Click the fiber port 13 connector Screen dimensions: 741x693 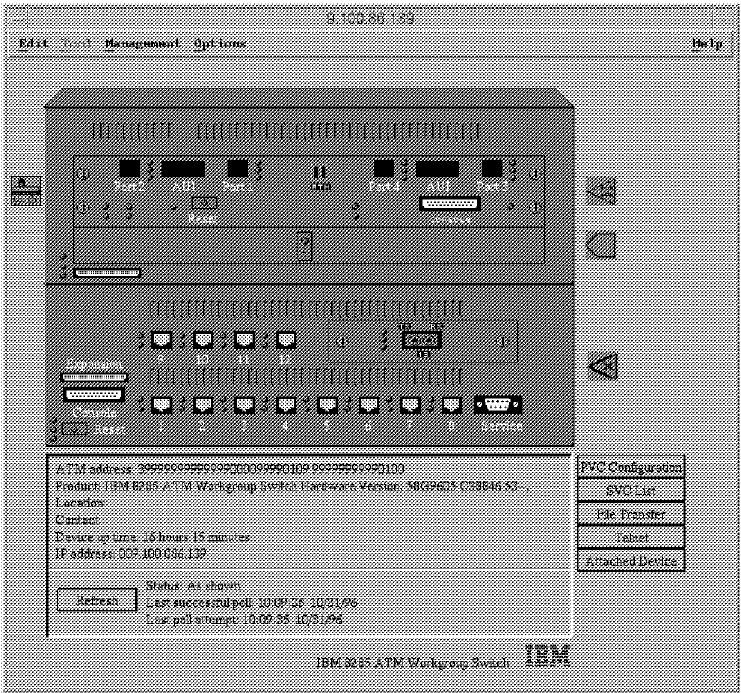click(x=422, y=340)
